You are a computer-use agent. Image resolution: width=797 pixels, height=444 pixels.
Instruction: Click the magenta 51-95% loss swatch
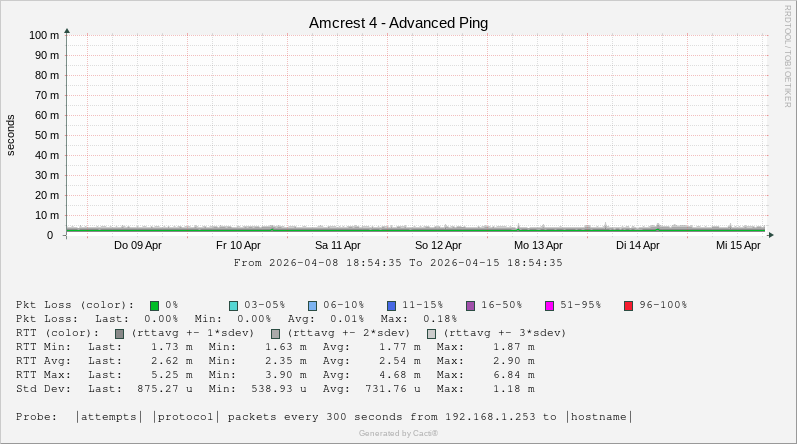pos(549,305)
